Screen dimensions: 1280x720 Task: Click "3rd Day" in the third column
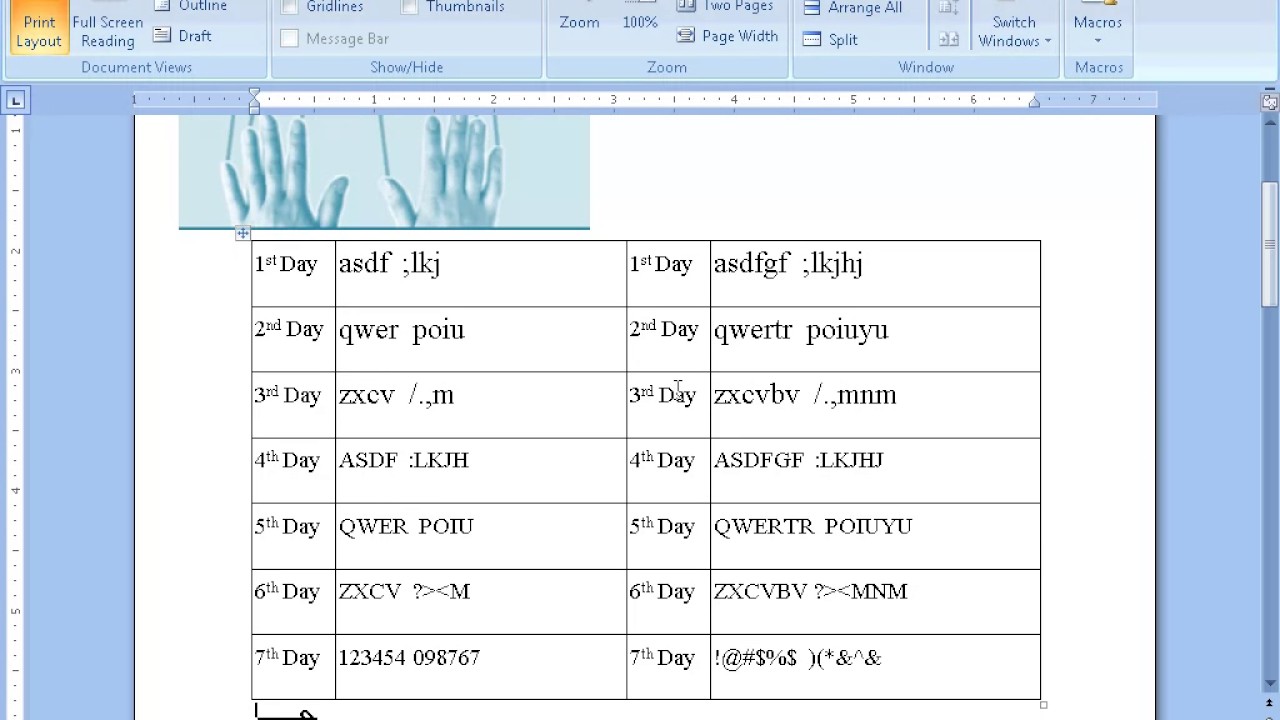(663, 395)
